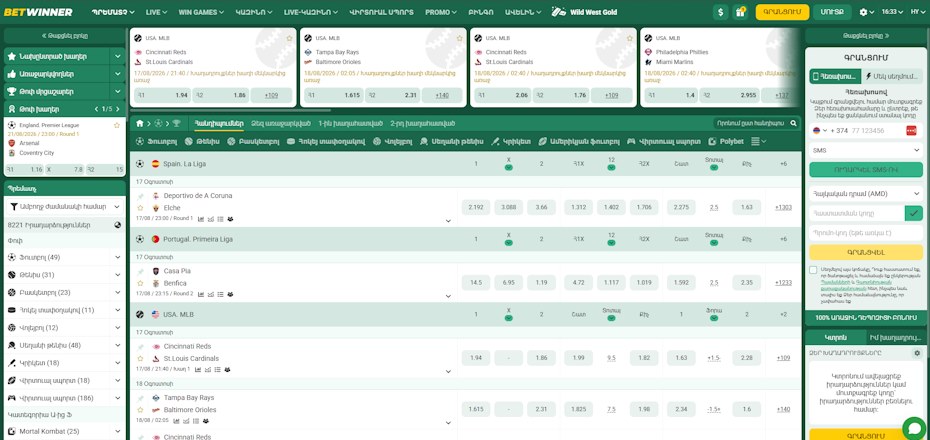Switch to one-click registration tab
Image resolution: width=930 pixels, height=440 pixels.
[x=892, y=76]
